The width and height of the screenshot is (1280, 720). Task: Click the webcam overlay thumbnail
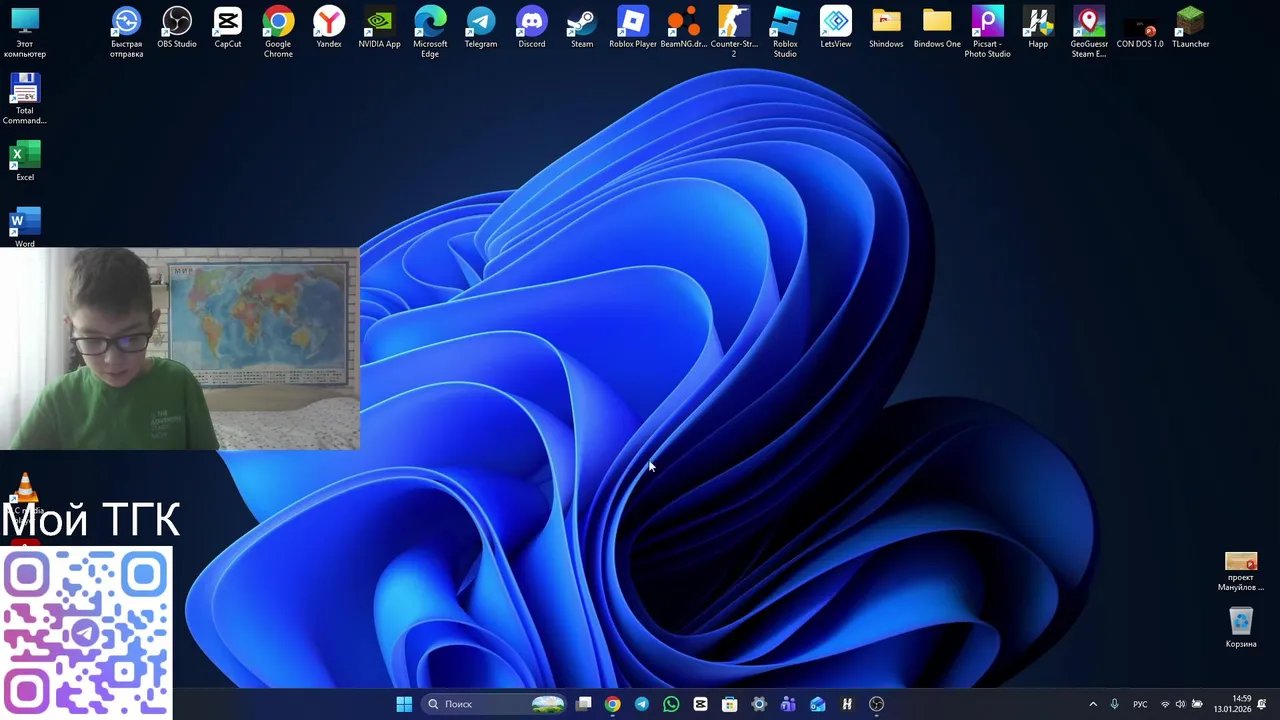pos(179,349)
